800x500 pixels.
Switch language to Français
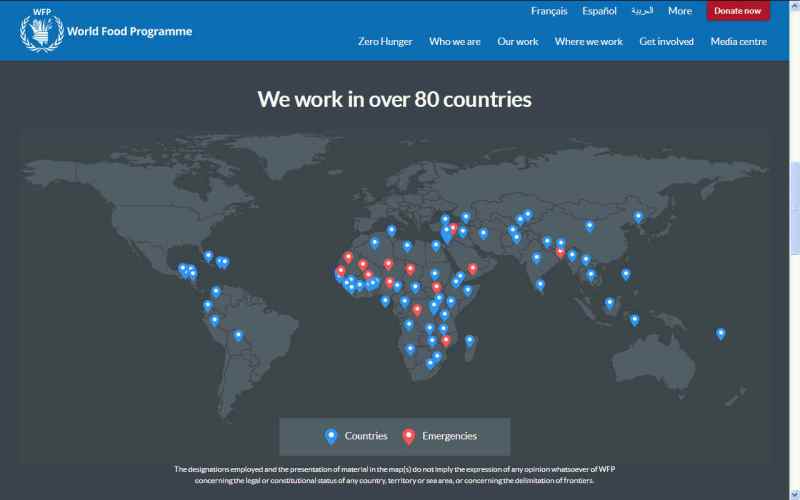click(x=549, y=11)
